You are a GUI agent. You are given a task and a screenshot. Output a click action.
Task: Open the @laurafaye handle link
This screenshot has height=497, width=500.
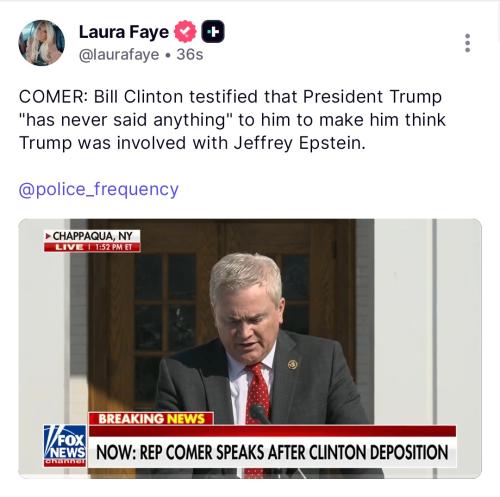point(119,54)
